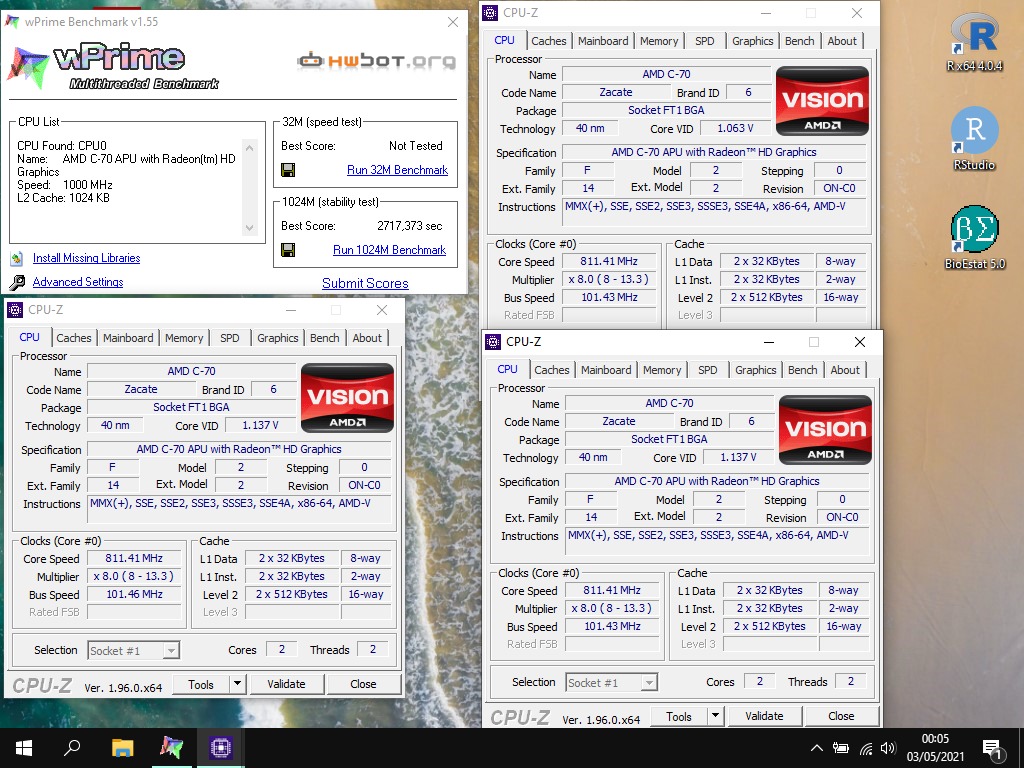
Task: Open Windows taskbar search
Action: pyautogui.click(x=72, y=748)
